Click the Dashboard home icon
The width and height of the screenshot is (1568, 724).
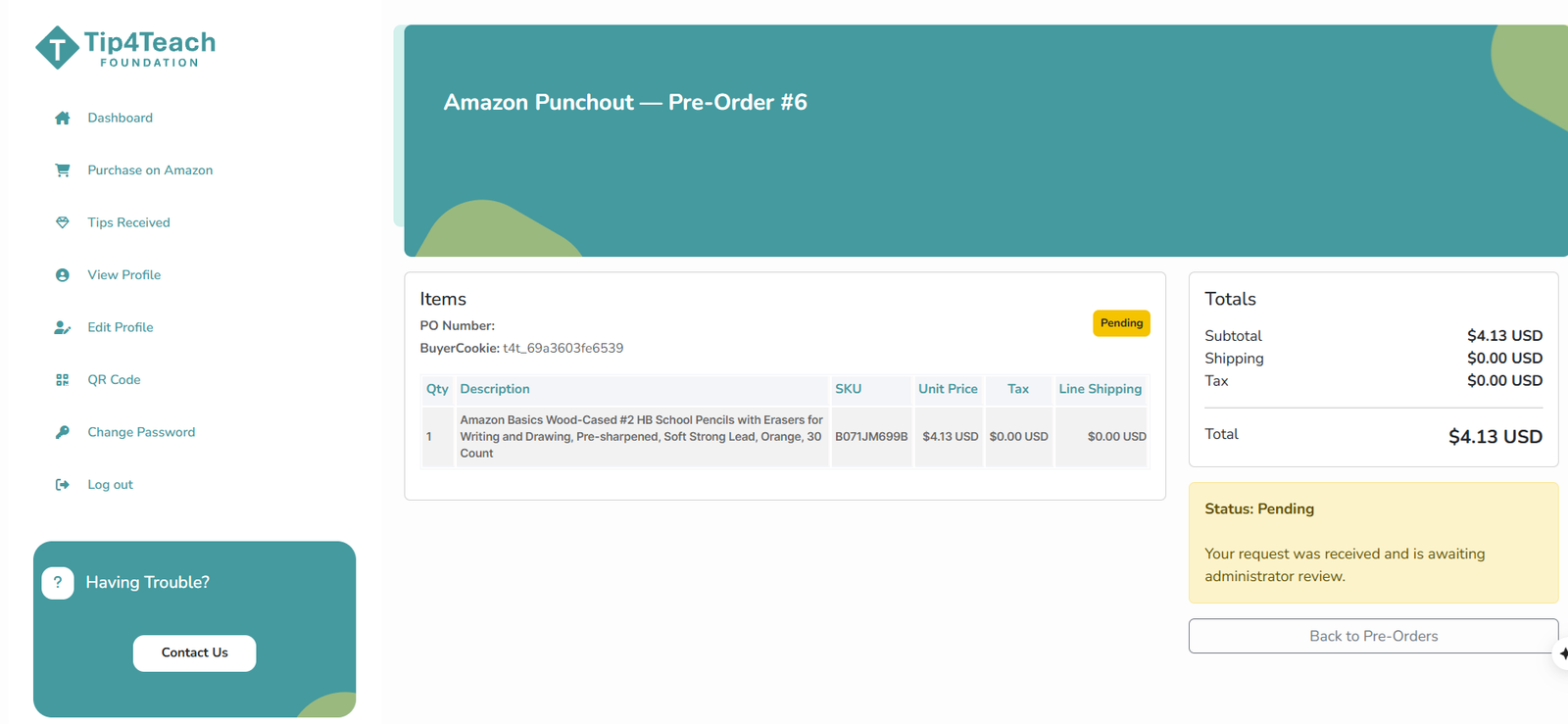(63, 118)
